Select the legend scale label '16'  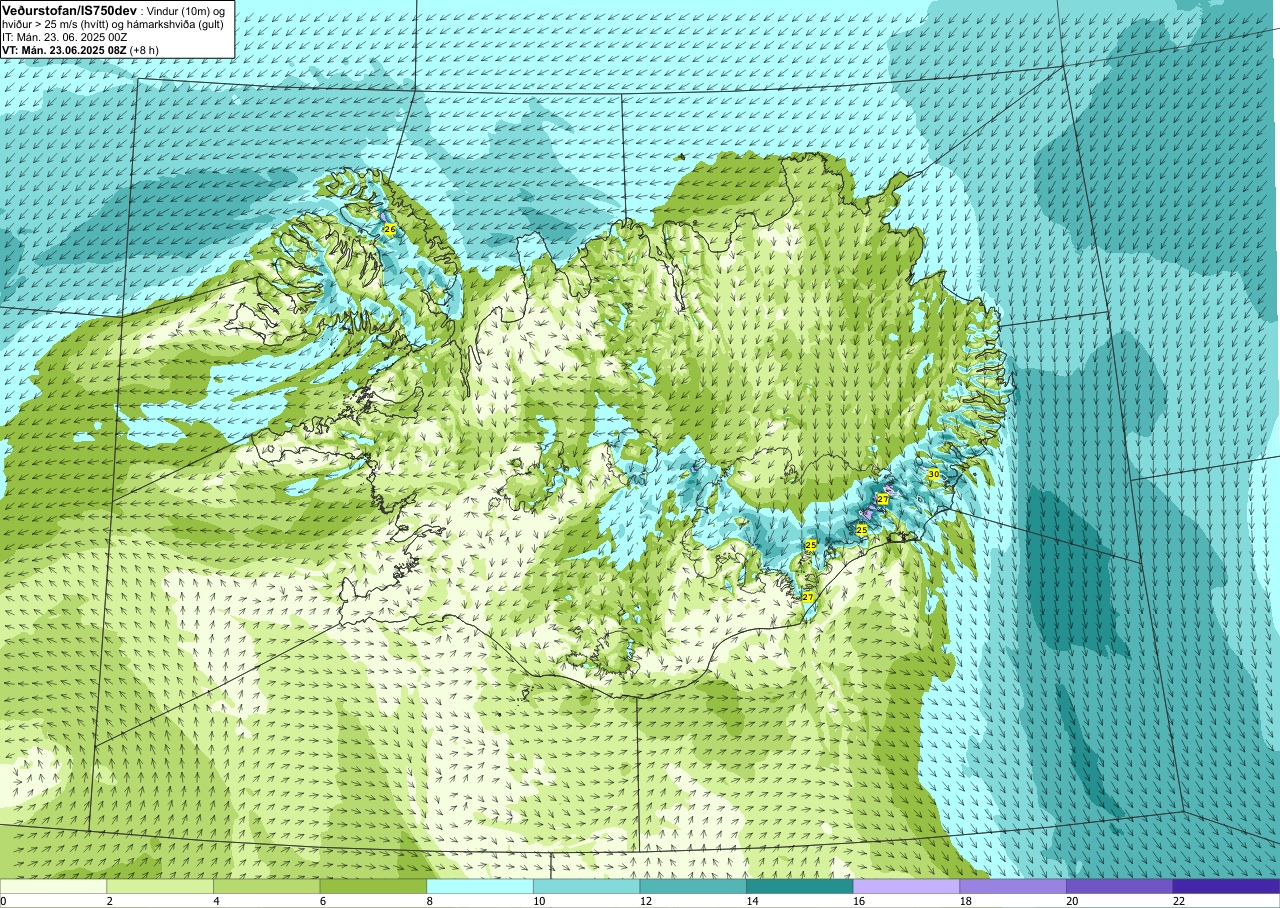coord(858,901)
